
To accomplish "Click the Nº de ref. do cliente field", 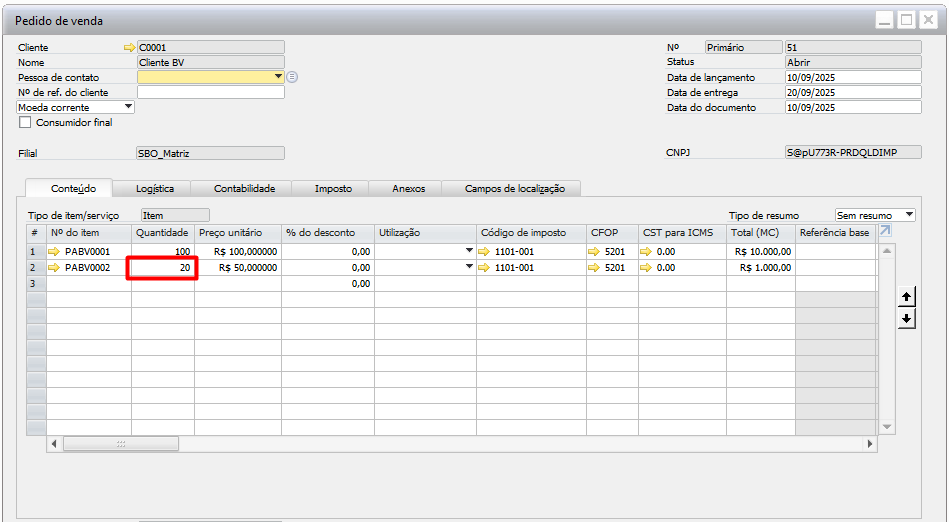I will (210, 92).
